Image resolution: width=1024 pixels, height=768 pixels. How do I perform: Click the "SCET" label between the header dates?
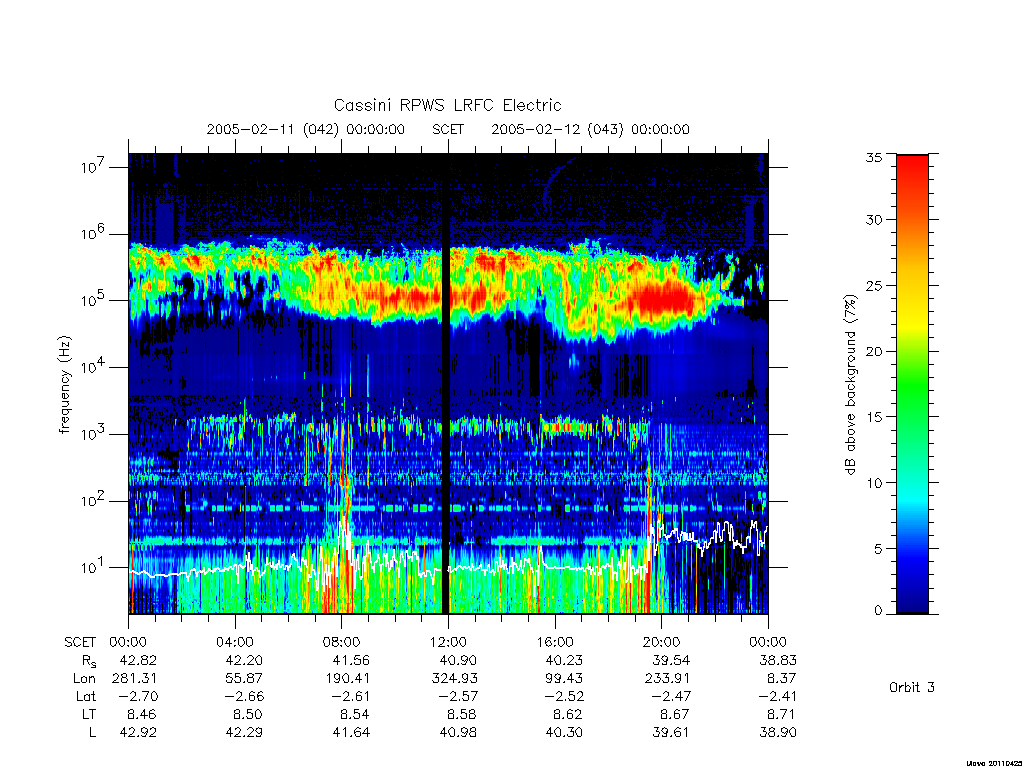[x=448, y=129]
